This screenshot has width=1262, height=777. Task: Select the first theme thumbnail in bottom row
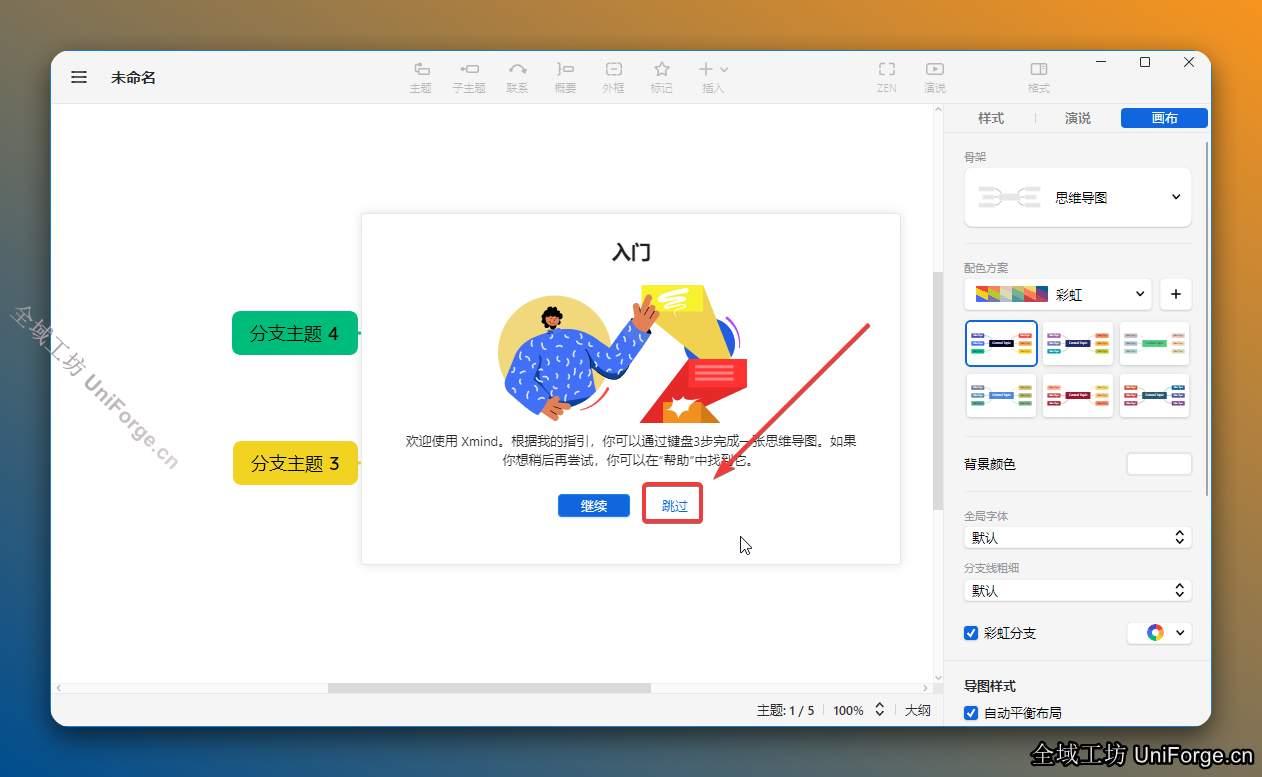1002,395
